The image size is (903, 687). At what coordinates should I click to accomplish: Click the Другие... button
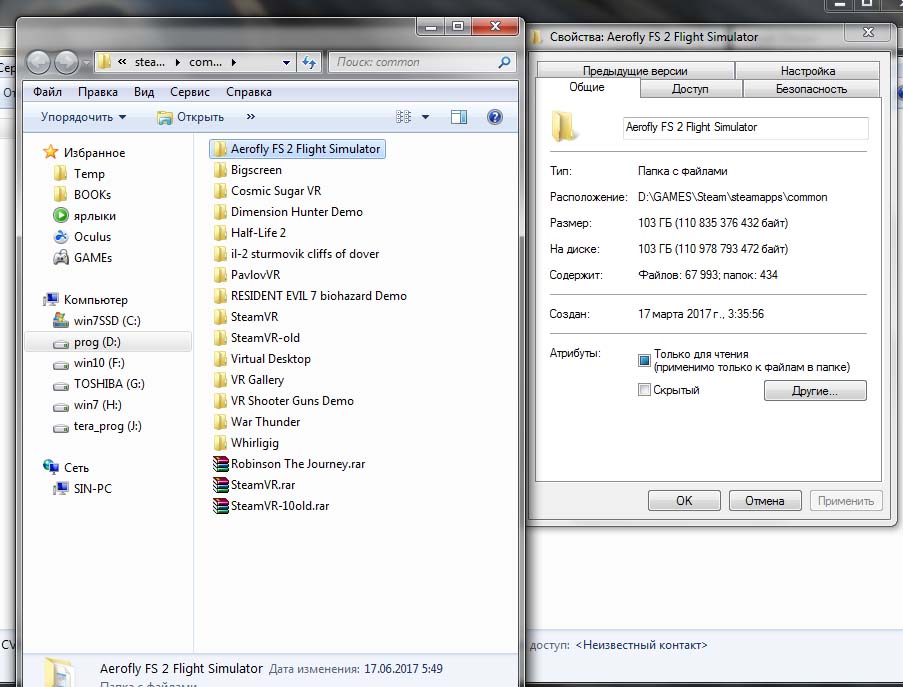(815, 390)
